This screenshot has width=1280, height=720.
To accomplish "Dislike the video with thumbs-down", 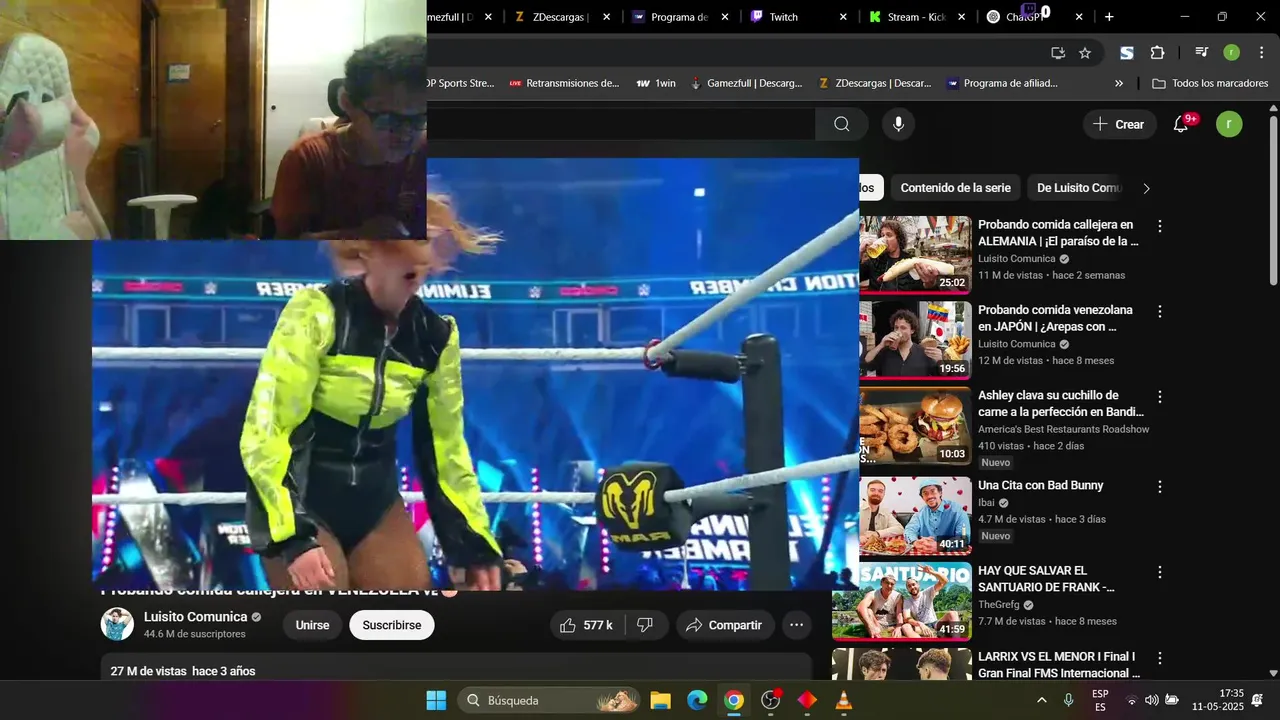I will tap(646, 625).
